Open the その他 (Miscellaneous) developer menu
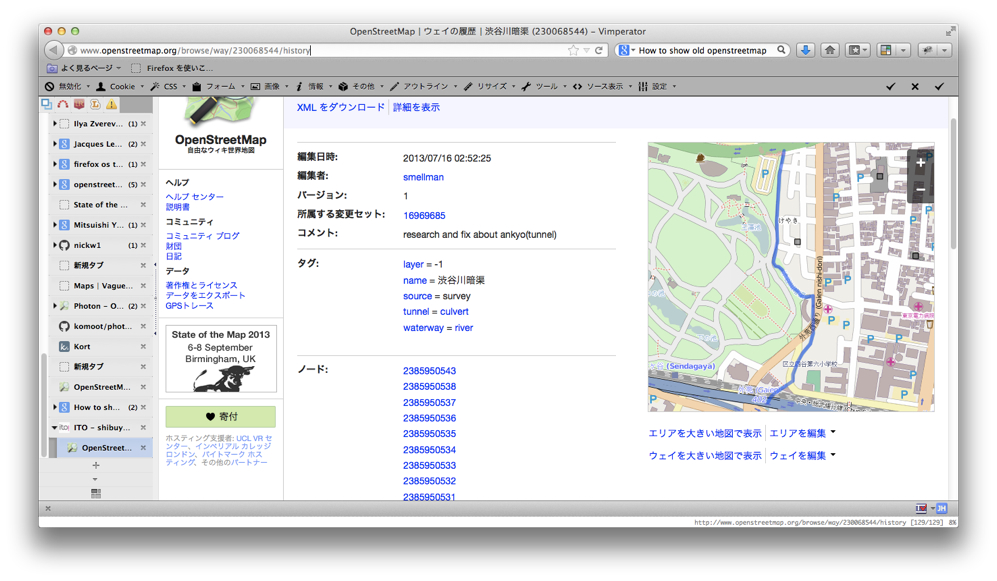The height and width of the screenshot is (581, 997). point(360,86)
